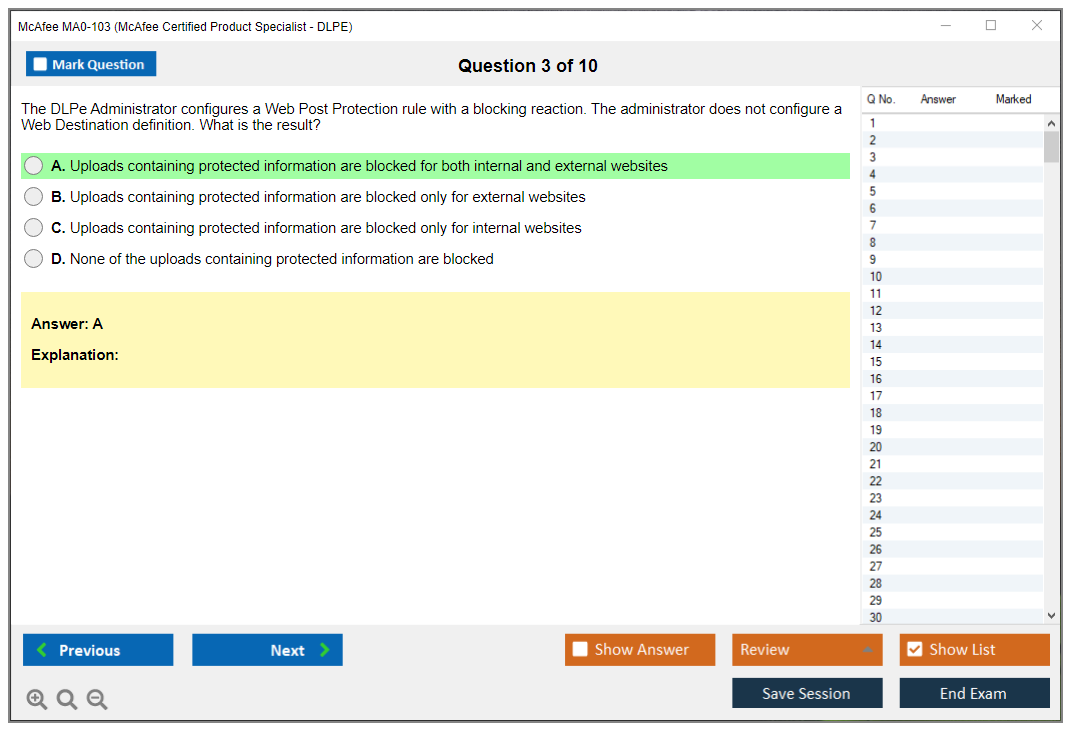Choose option B for external websites only

34,197
